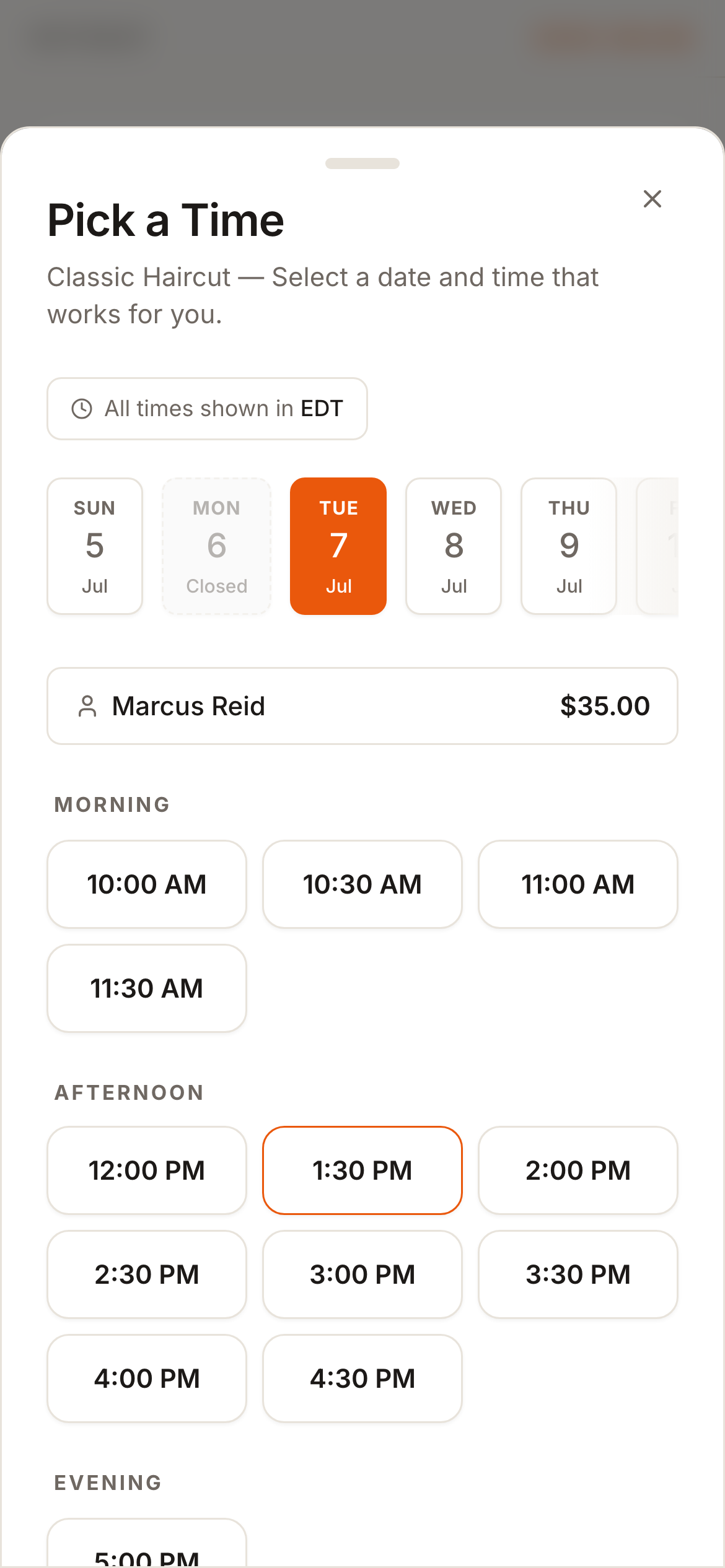
Task: Select Sunday 5 Jul date
Action: point(95,546)
